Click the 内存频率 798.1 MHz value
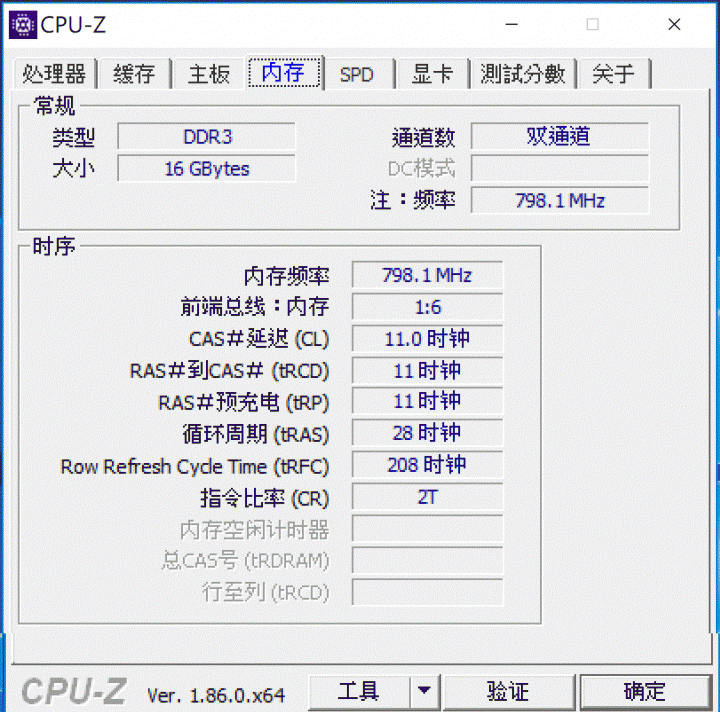The height and width of the screenshot is (712, 720). click(x=428, y=275)
